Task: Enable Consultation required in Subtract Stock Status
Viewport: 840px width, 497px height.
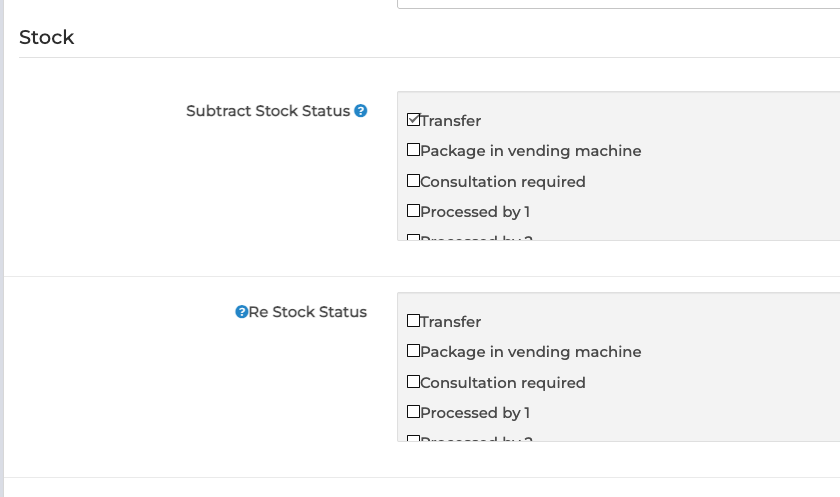Action: point(413,181)
